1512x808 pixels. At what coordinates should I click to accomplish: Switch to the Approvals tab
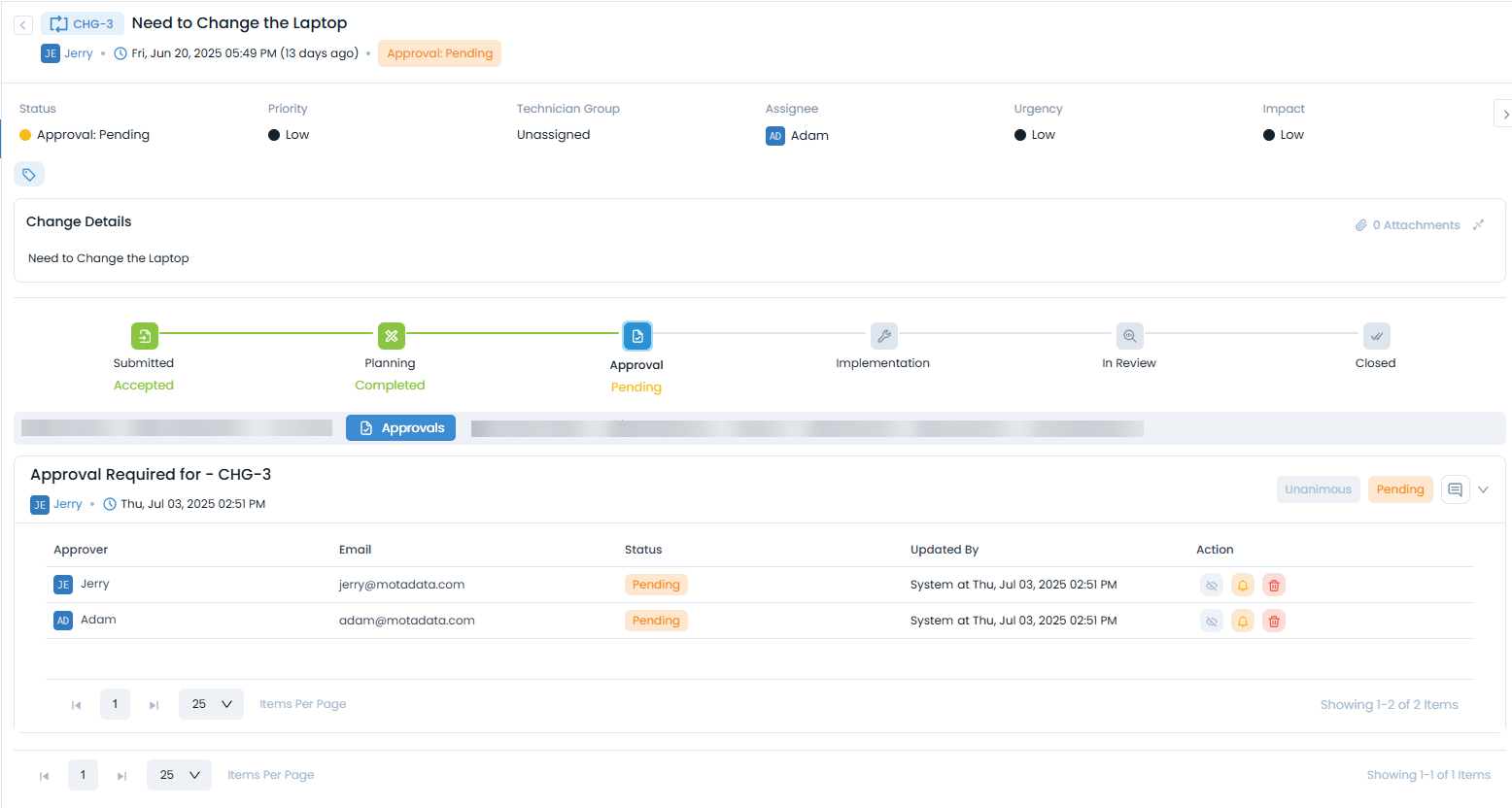click(400, 428)
